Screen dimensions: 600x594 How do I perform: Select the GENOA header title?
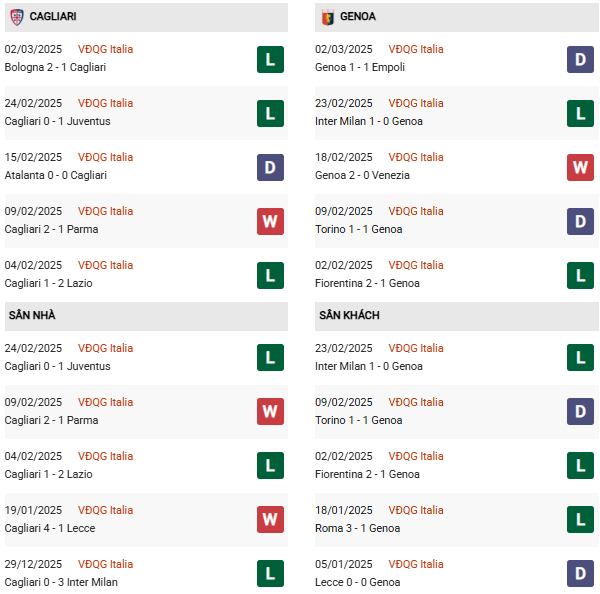(x=358, y=17)
